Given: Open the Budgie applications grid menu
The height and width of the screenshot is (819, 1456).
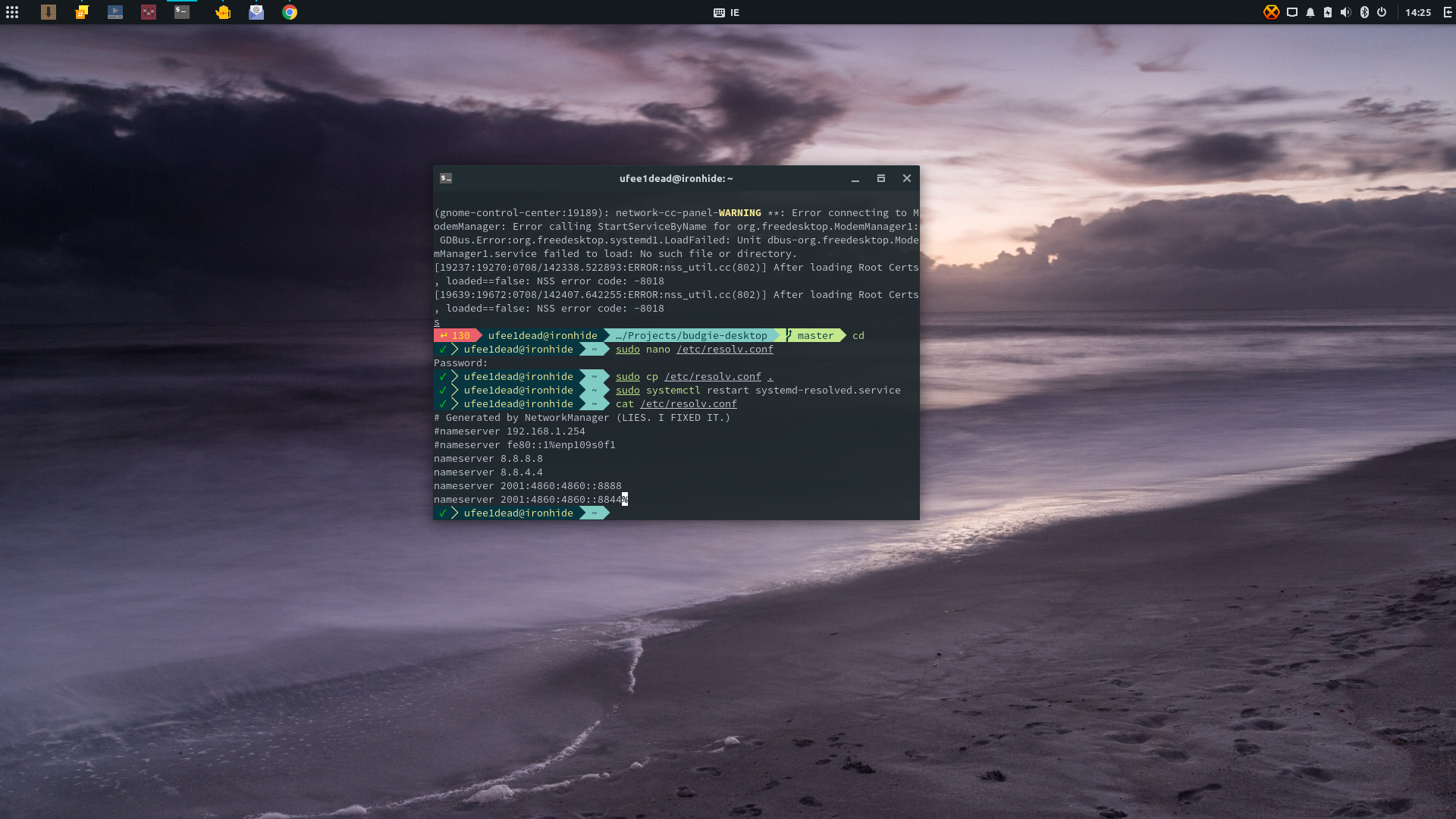Looking at the screenshot, I should (12, 12).
